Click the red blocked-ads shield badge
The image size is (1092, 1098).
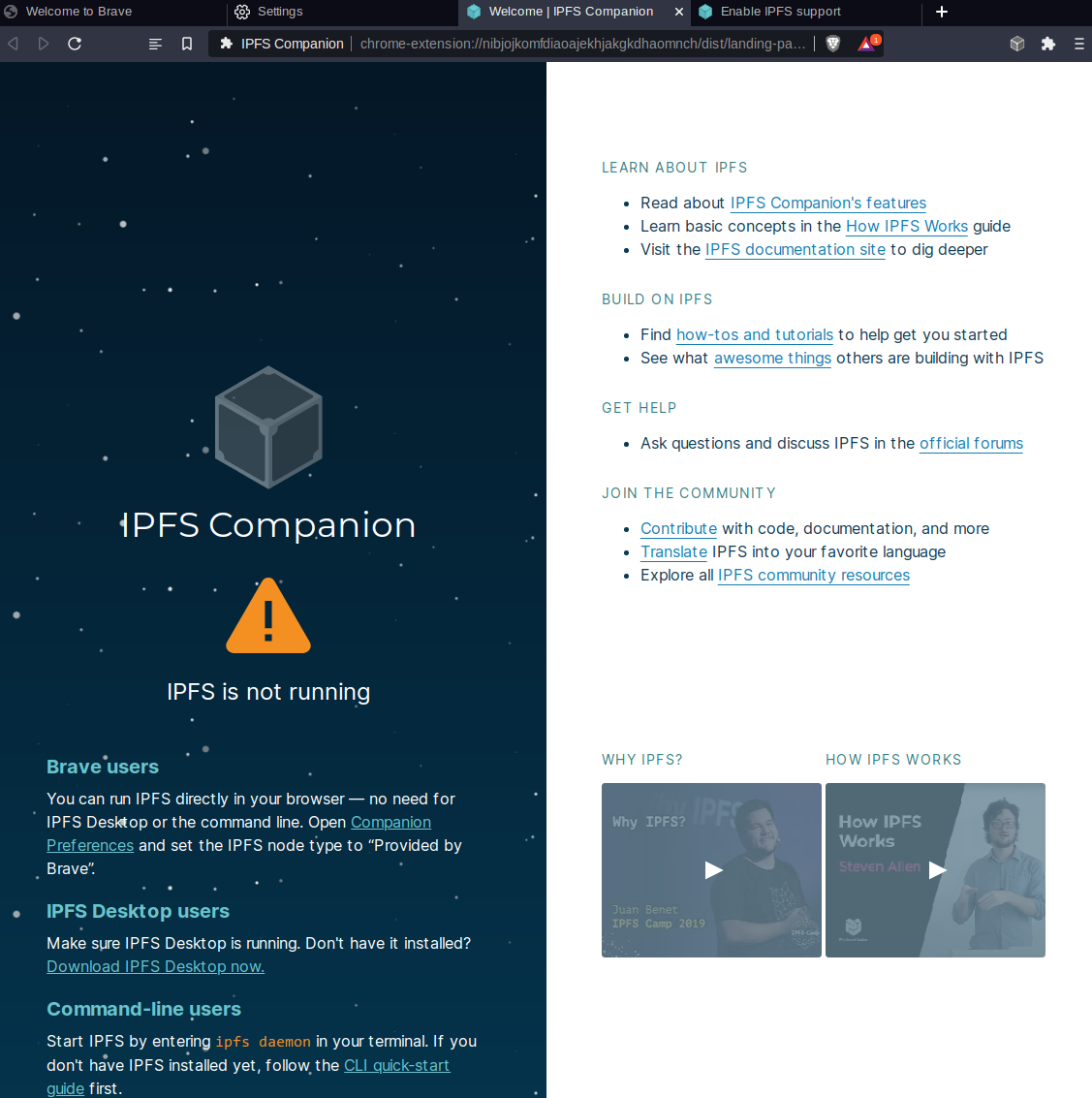coord(865,43)
